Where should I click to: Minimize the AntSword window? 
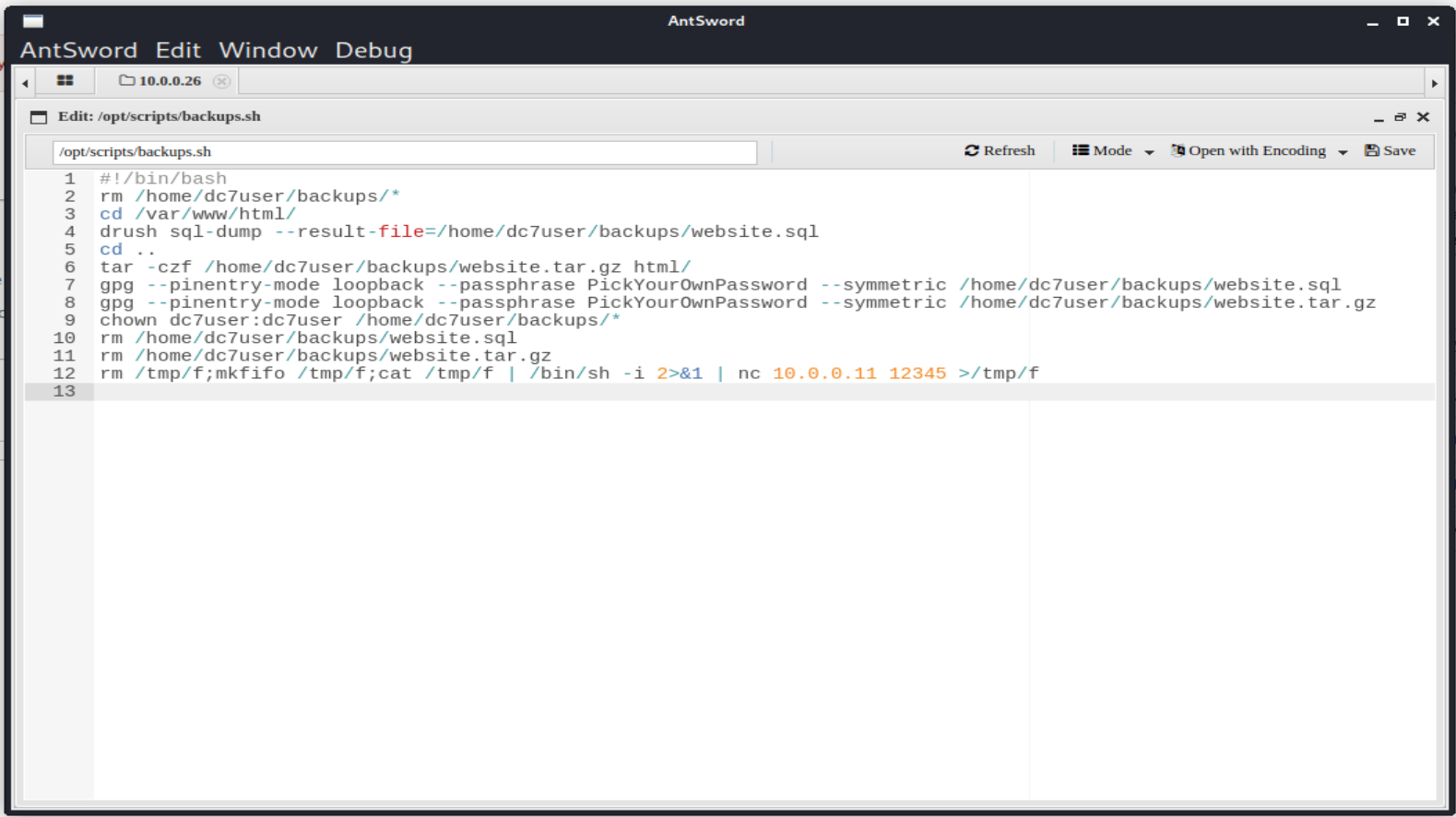pyautogui.click(x=1372, y=21)
